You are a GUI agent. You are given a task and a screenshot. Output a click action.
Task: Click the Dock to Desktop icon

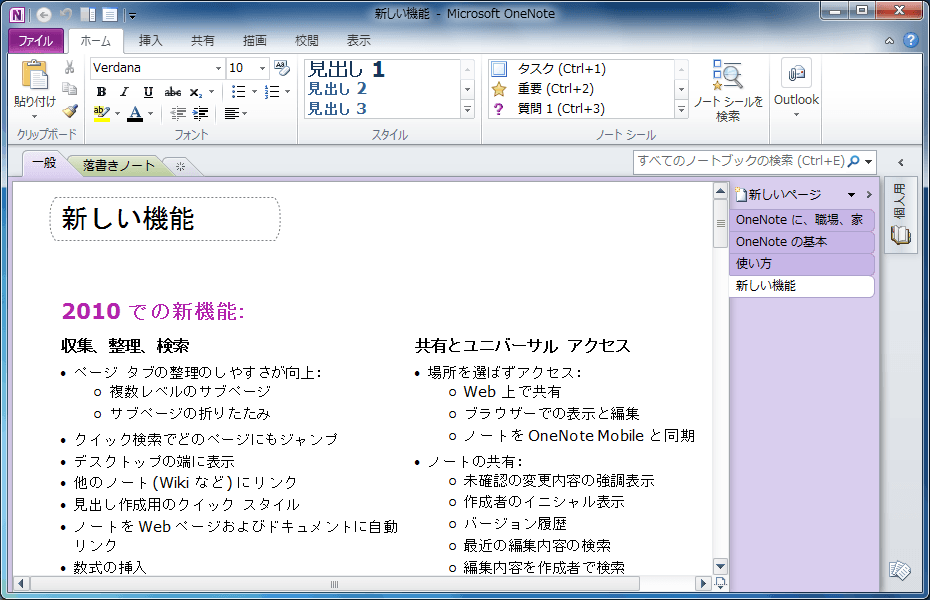[x=88, y=14]
